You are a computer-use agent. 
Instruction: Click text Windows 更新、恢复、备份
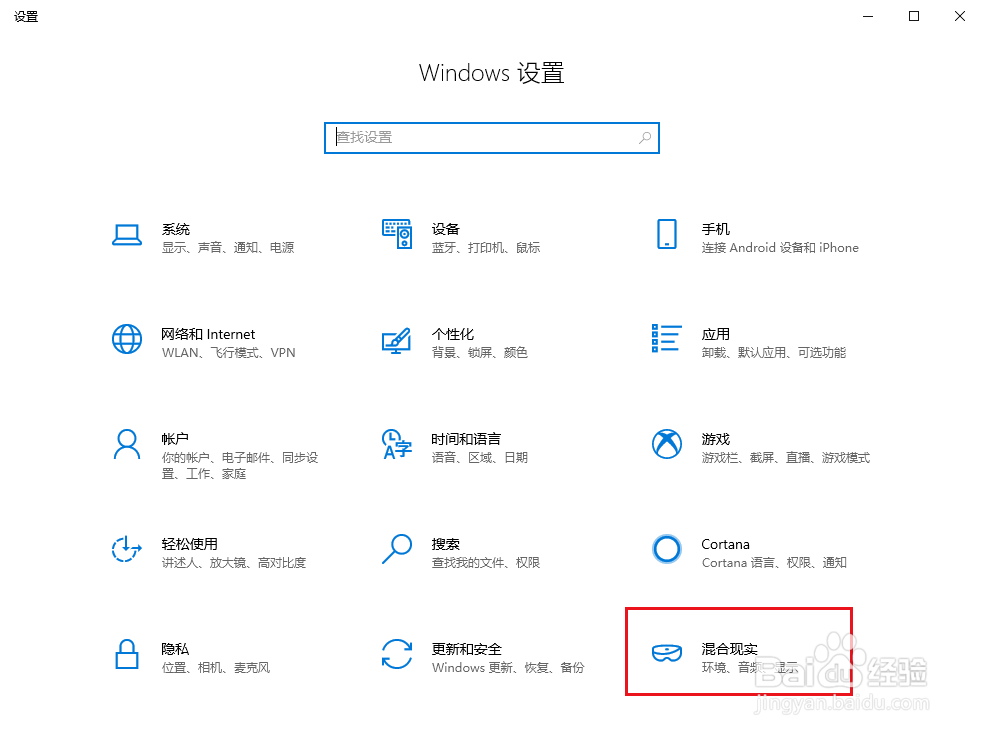[508, 667]
